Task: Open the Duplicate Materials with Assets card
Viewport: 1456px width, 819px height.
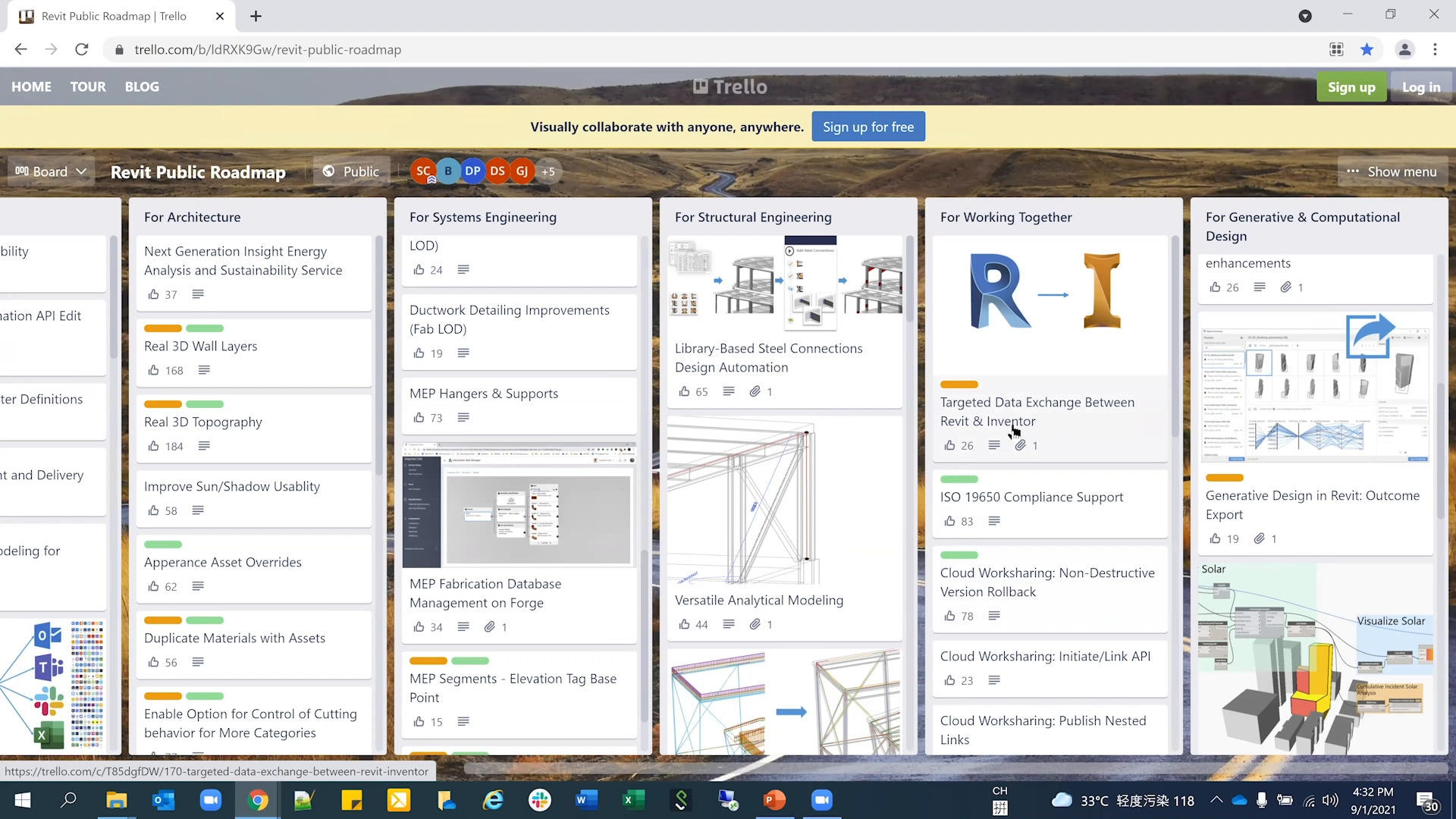Action: (x=254, y=645)
